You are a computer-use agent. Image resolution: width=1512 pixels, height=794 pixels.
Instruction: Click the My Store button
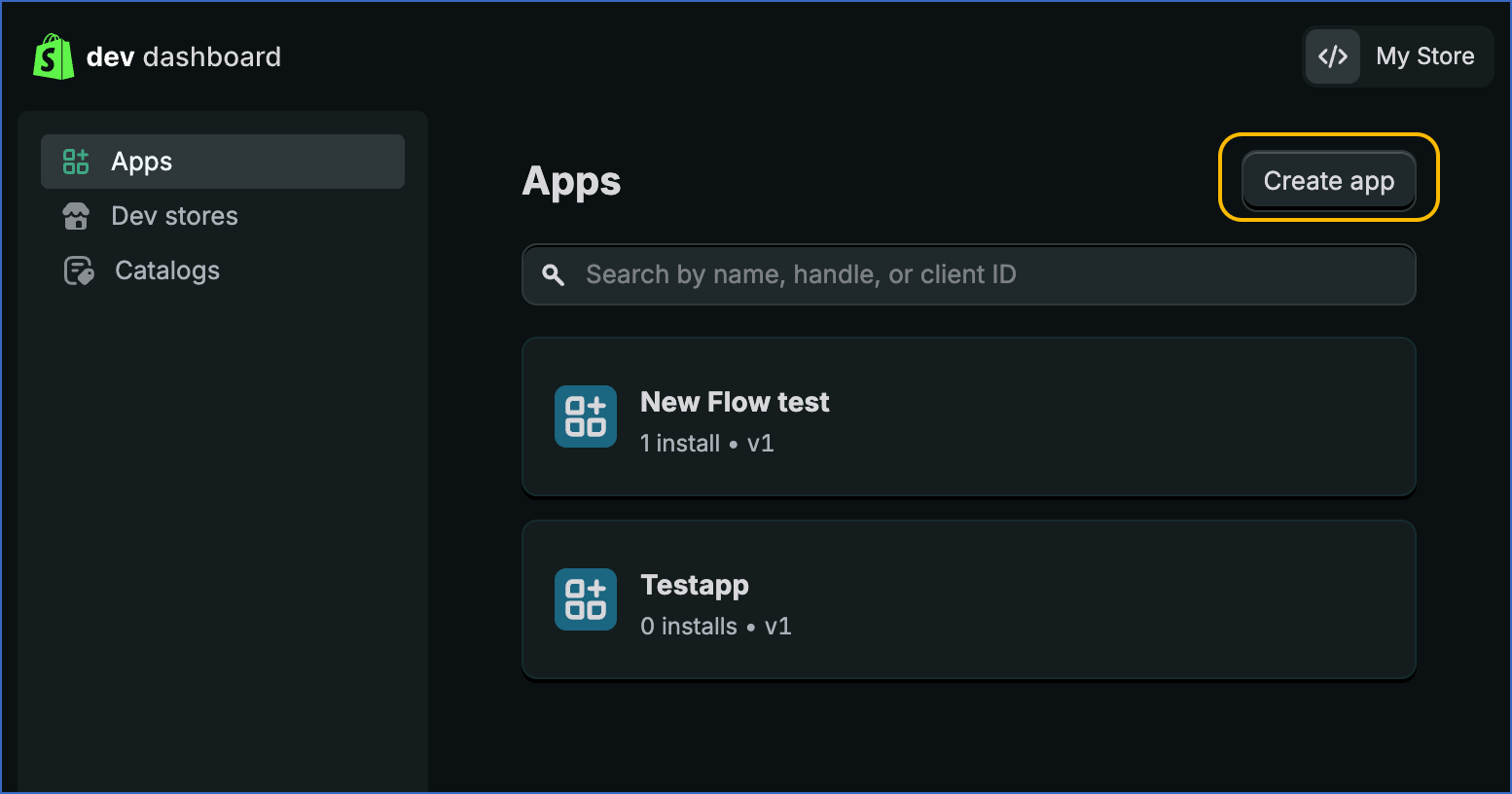click(1425, 55)
